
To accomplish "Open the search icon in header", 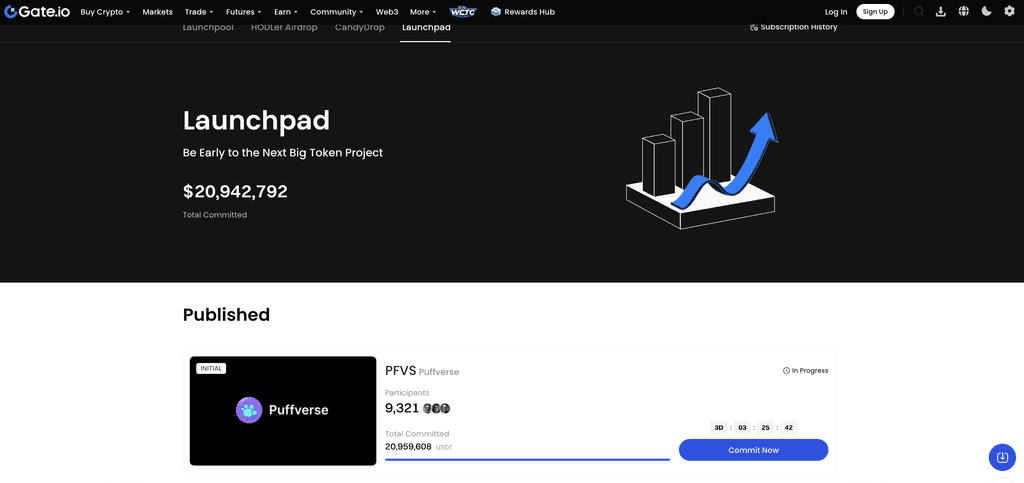I will pyautogui.click(x=919, y=12).
